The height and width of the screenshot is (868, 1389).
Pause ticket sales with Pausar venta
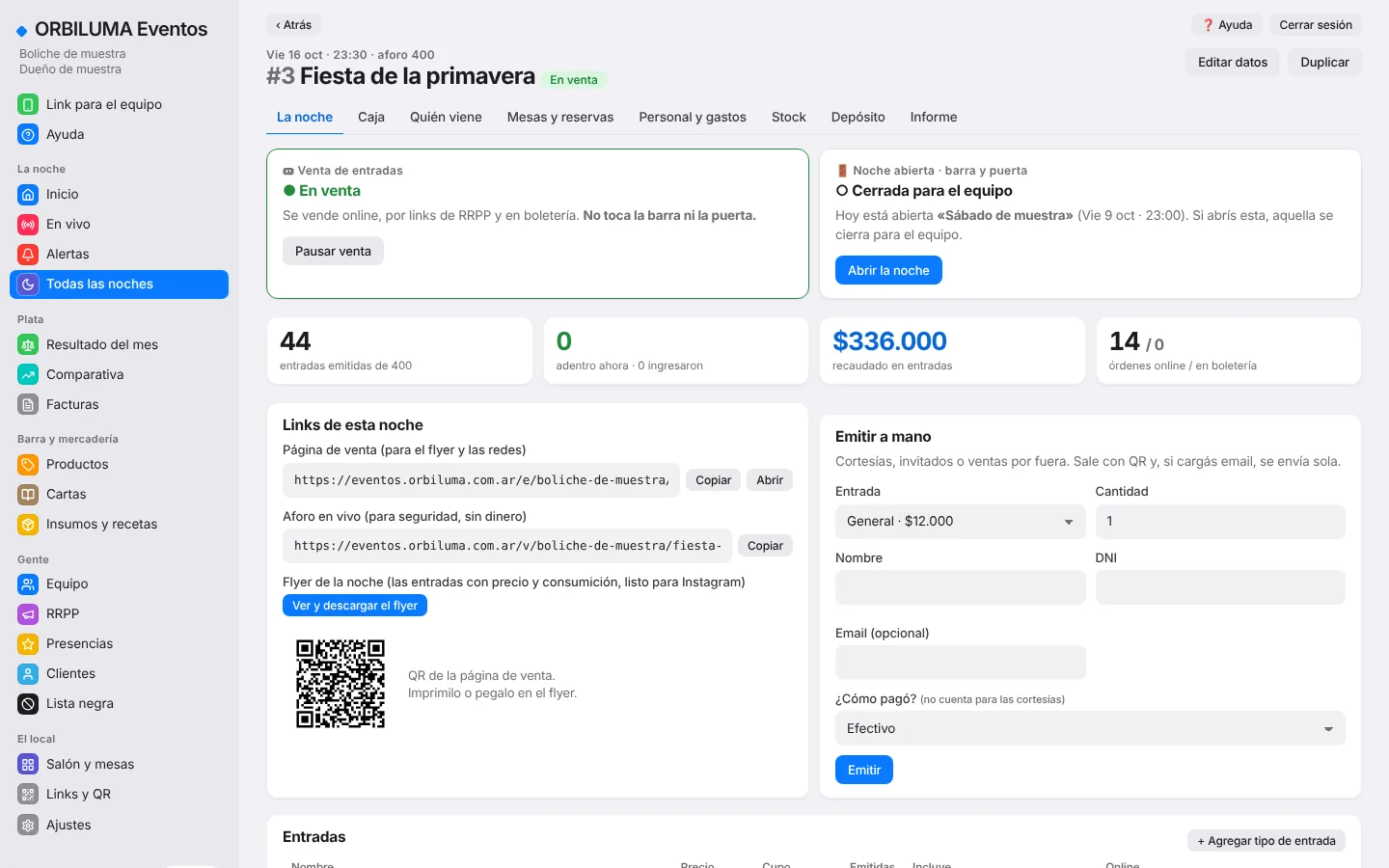click(x=333, y=251)
